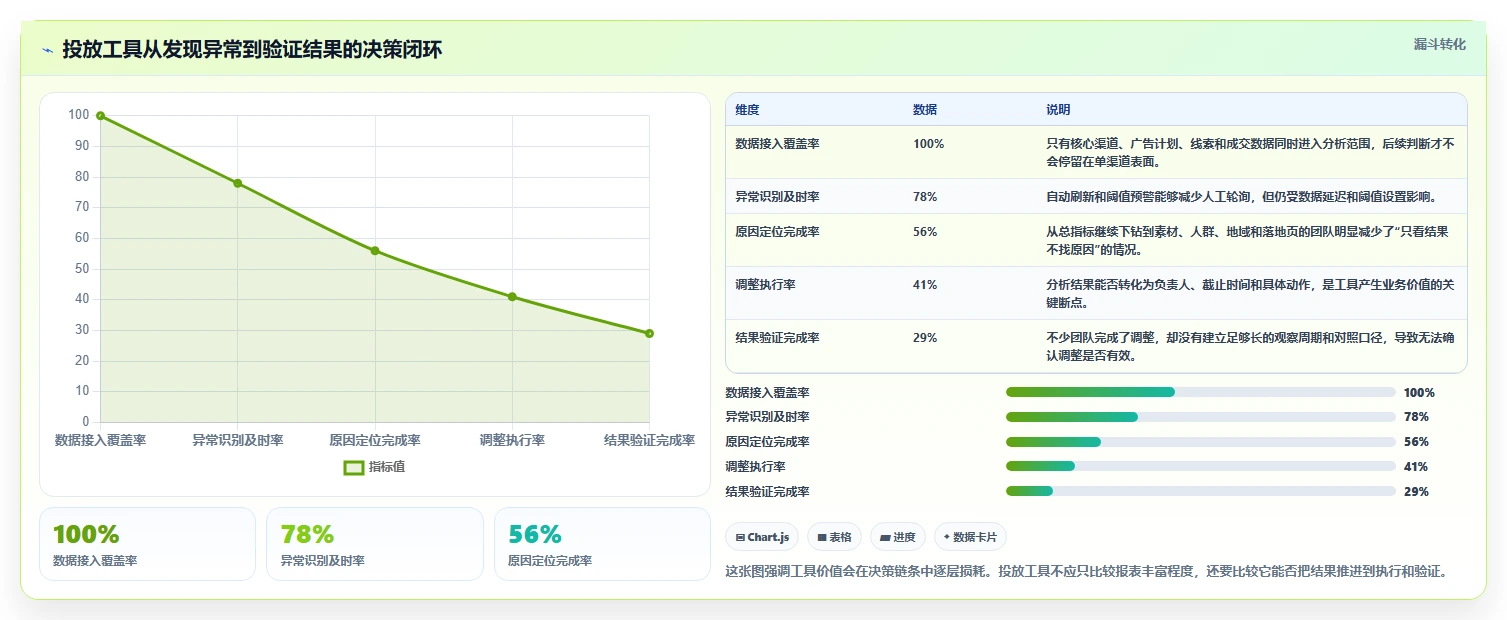This screenshot has width=1507, height=620.
Task: Click the 数据 column header in the table
Action: [925, 110]
